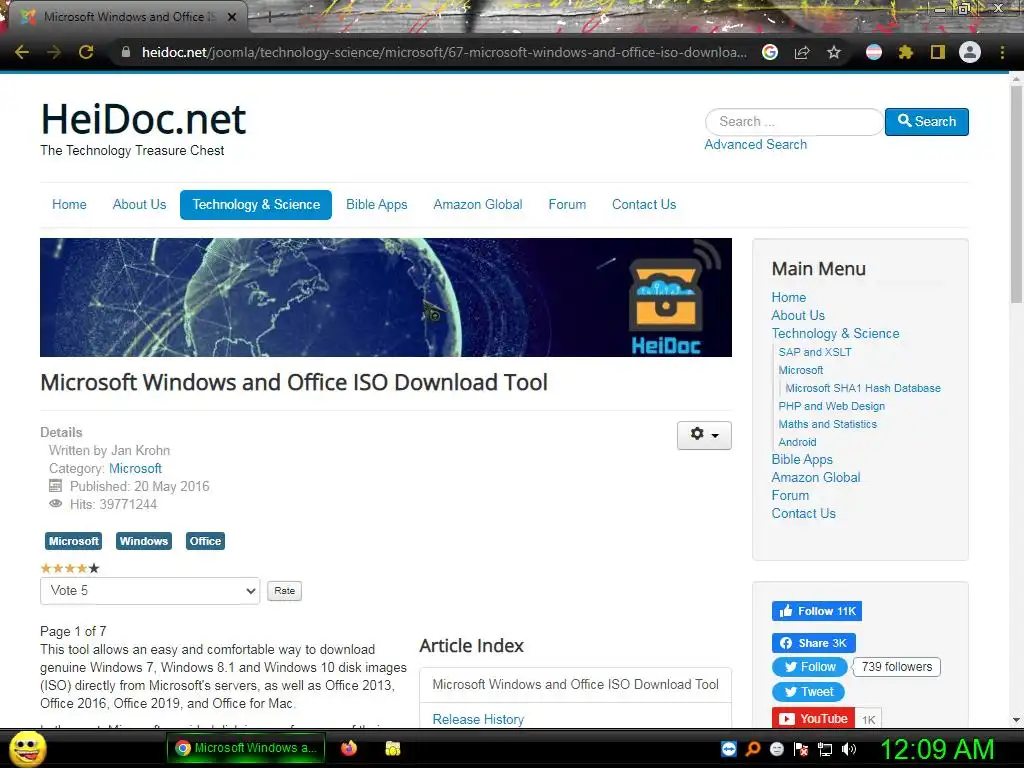This screenshot has width=1024, height=768.
Task: Click the Chrome taskbar button for this window
Action: [x=246, y=748]
